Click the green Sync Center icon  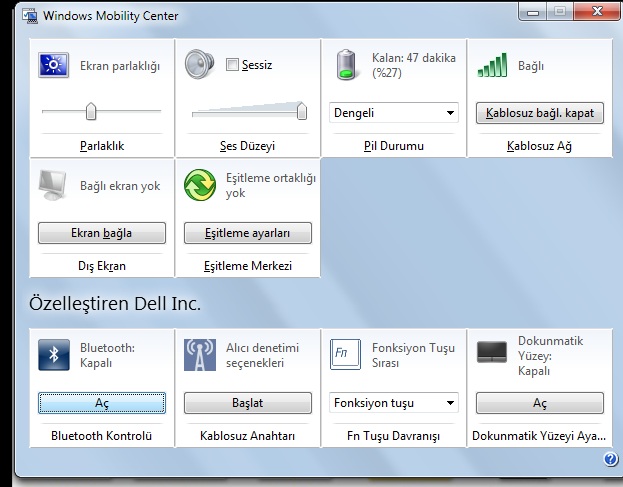[x=200, y=185]
